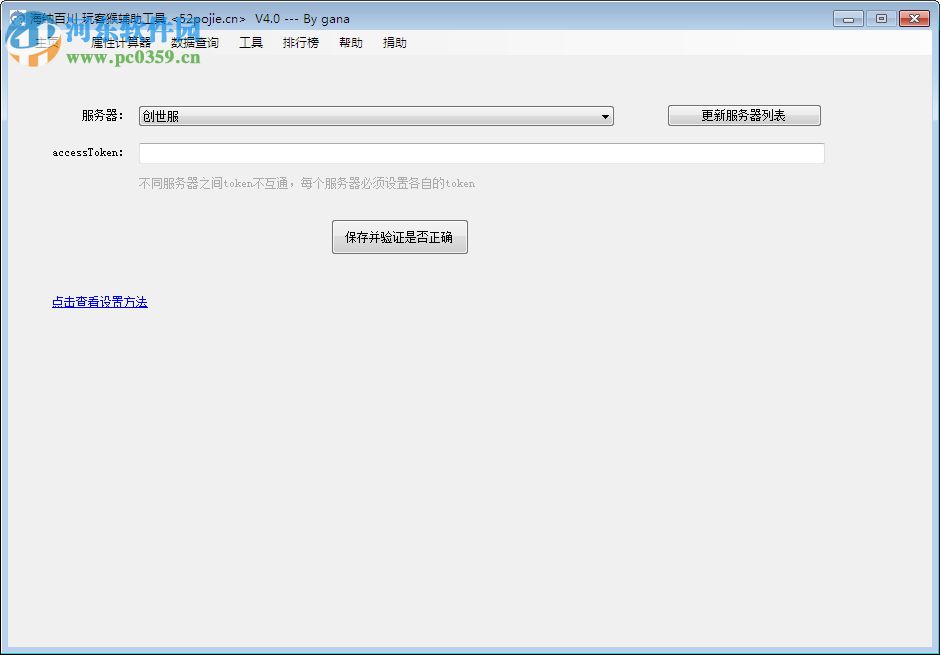The image size is (940, 655).
Task: Open the 主页 menu
Action: pos(45,42)
